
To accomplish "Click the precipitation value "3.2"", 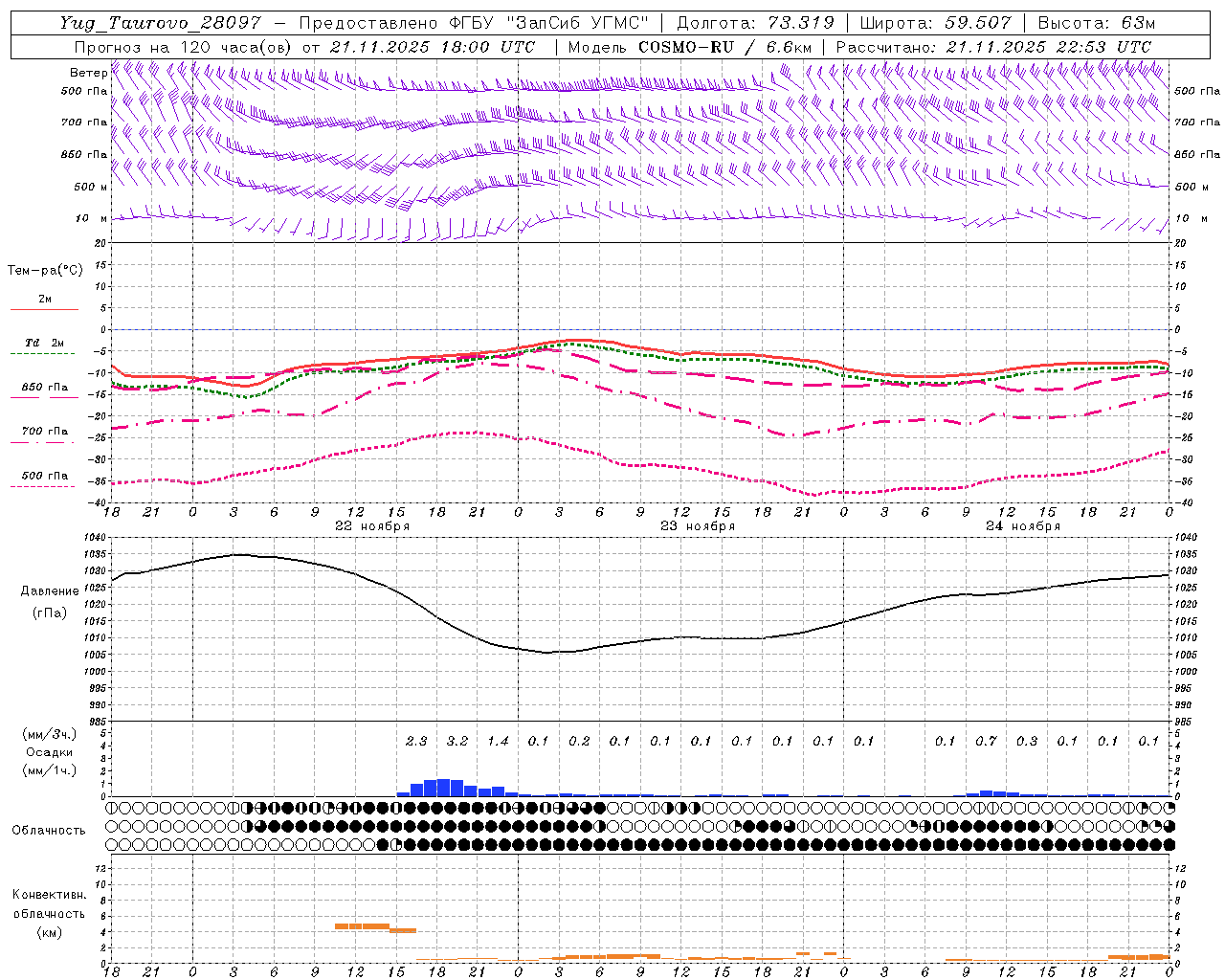I will coord(457,741).
